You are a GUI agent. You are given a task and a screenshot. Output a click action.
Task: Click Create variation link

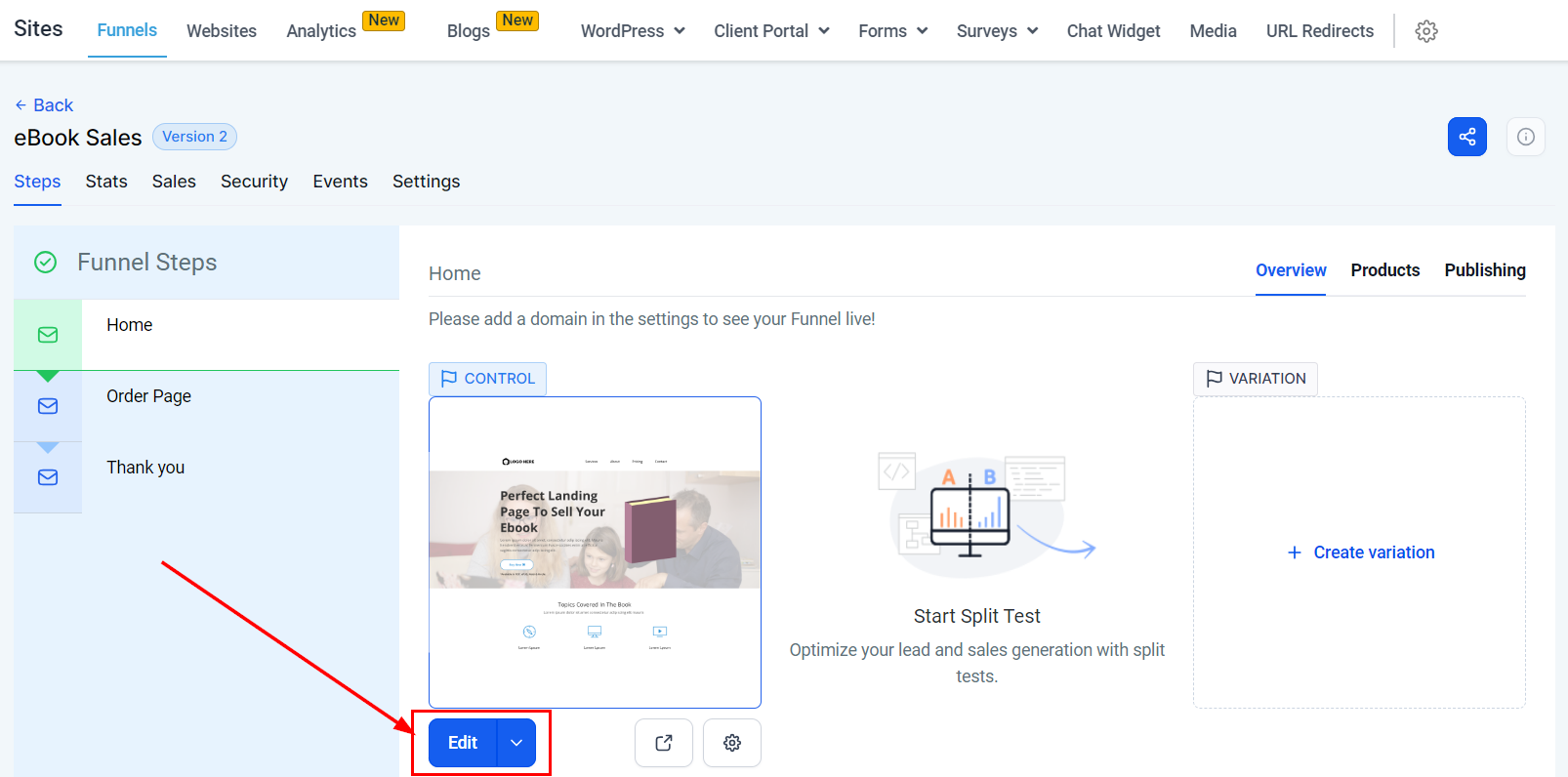point(1361,552)
